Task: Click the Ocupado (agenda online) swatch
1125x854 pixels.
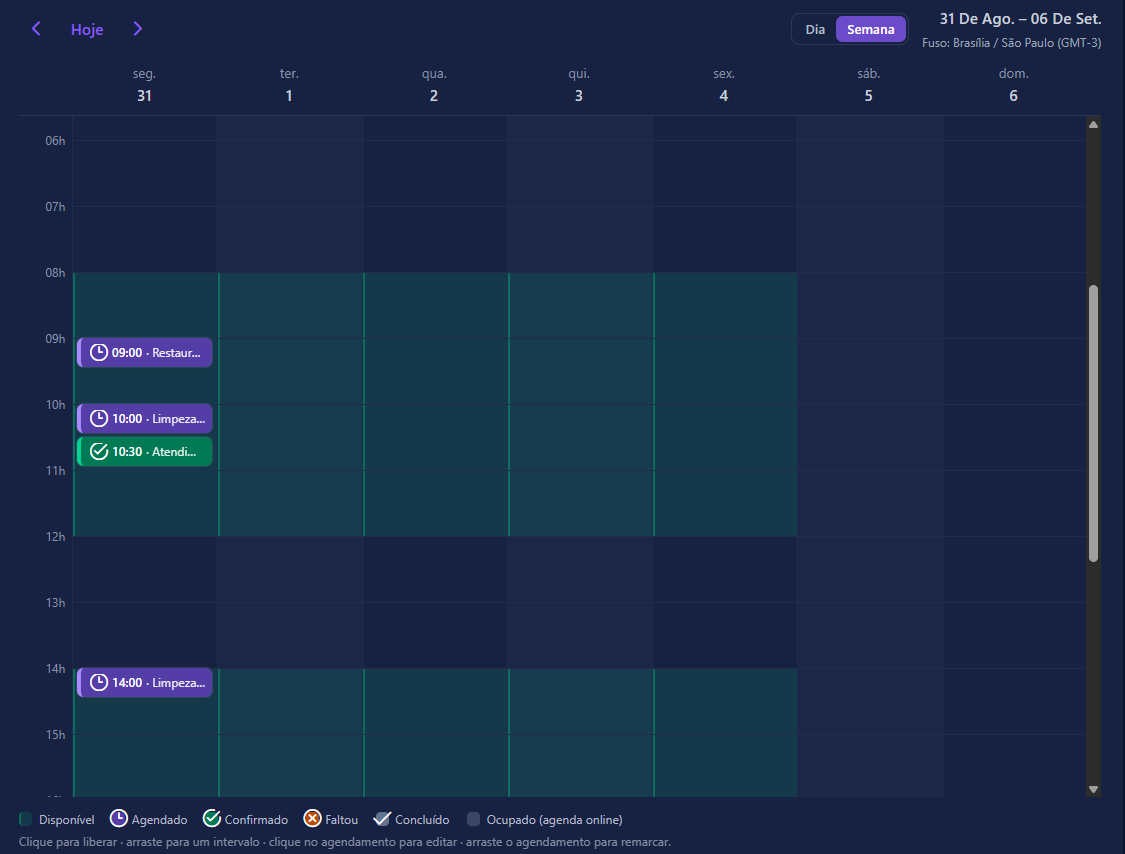Action: coord(474,819)
